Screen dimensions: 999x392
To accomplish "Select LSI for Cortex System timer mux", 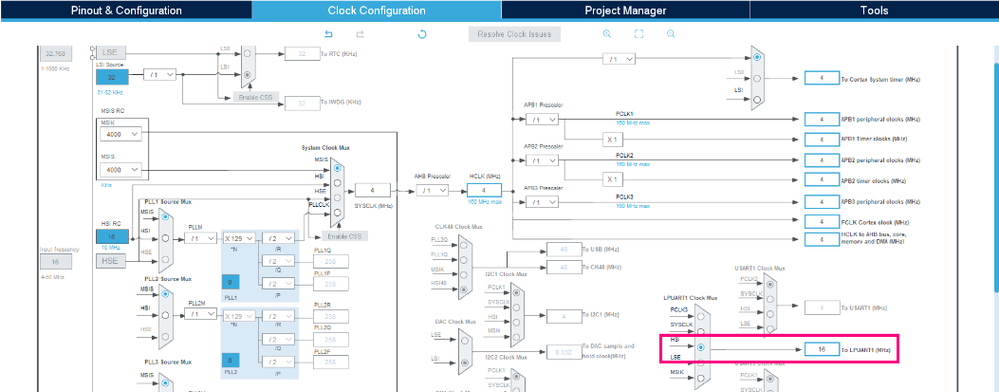I will (756, 99).
